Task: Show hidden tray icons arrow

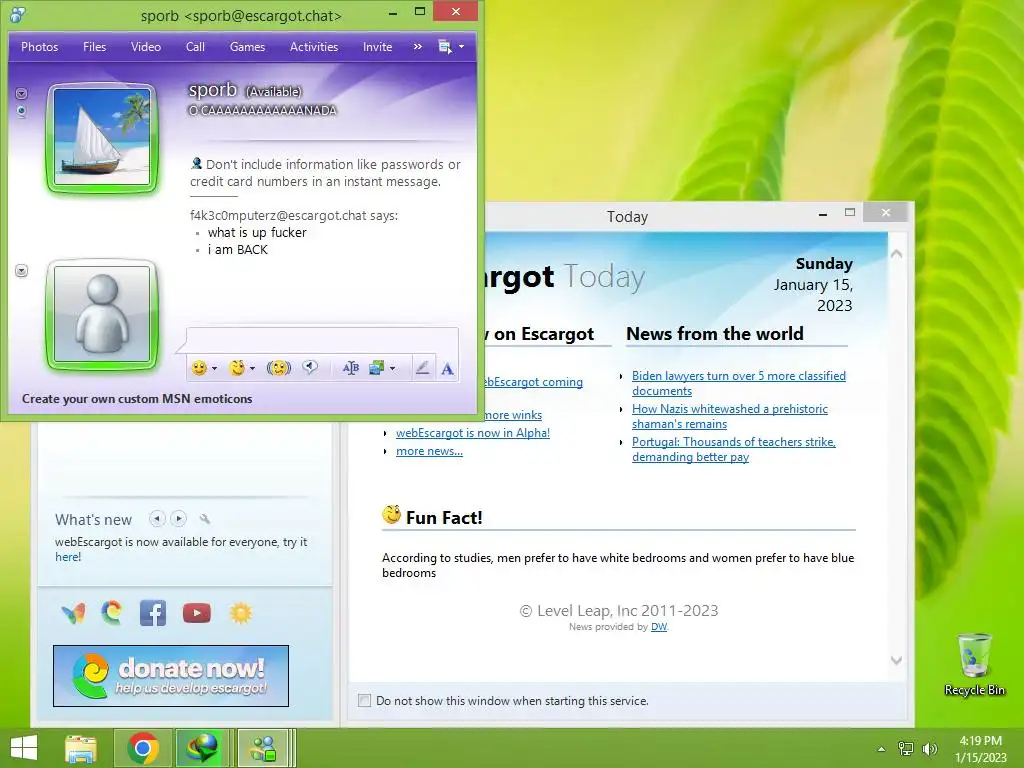Action: click(x=882, y=749)
